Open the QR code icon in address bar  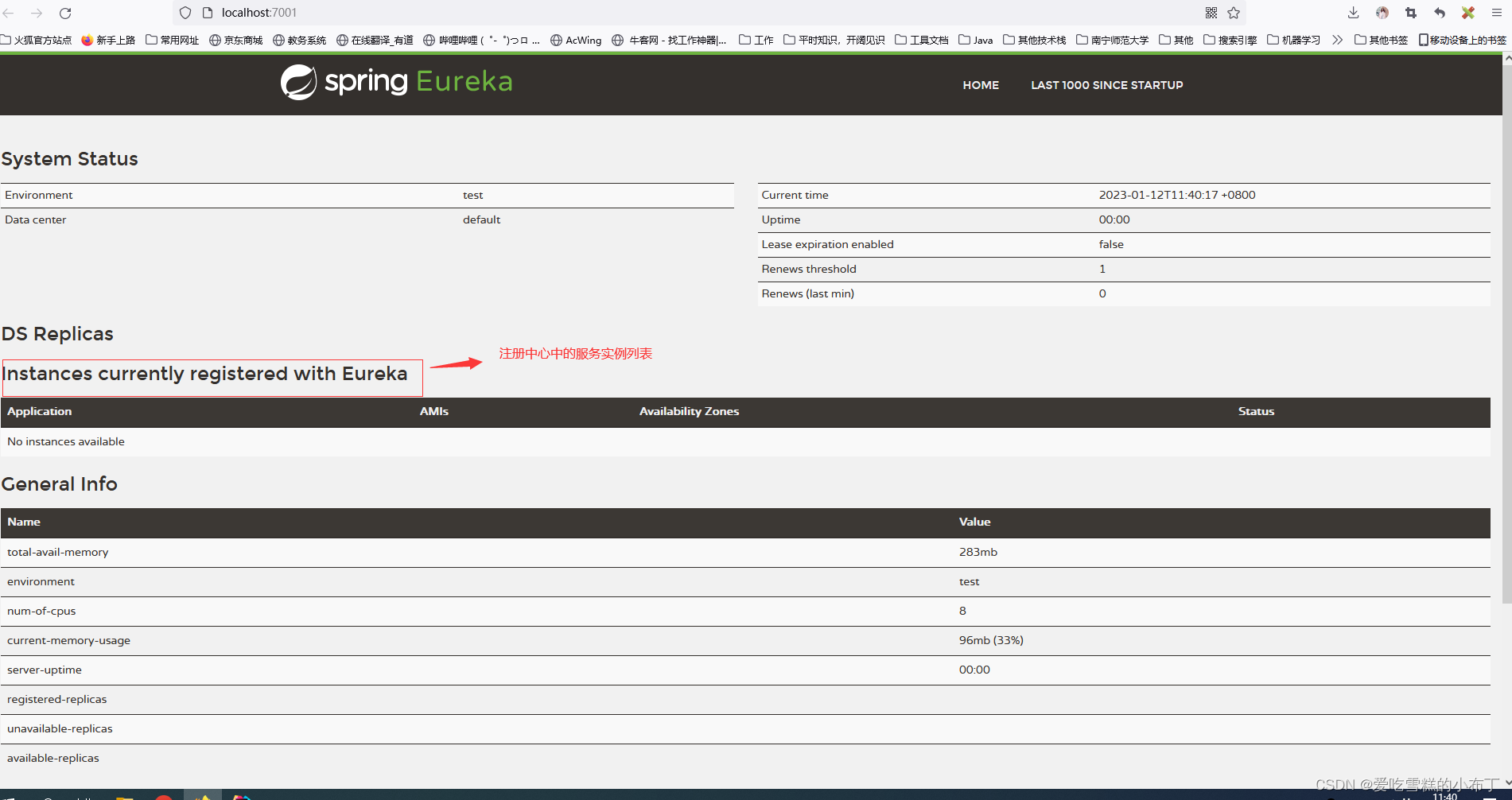click(x=1211, y=13)
